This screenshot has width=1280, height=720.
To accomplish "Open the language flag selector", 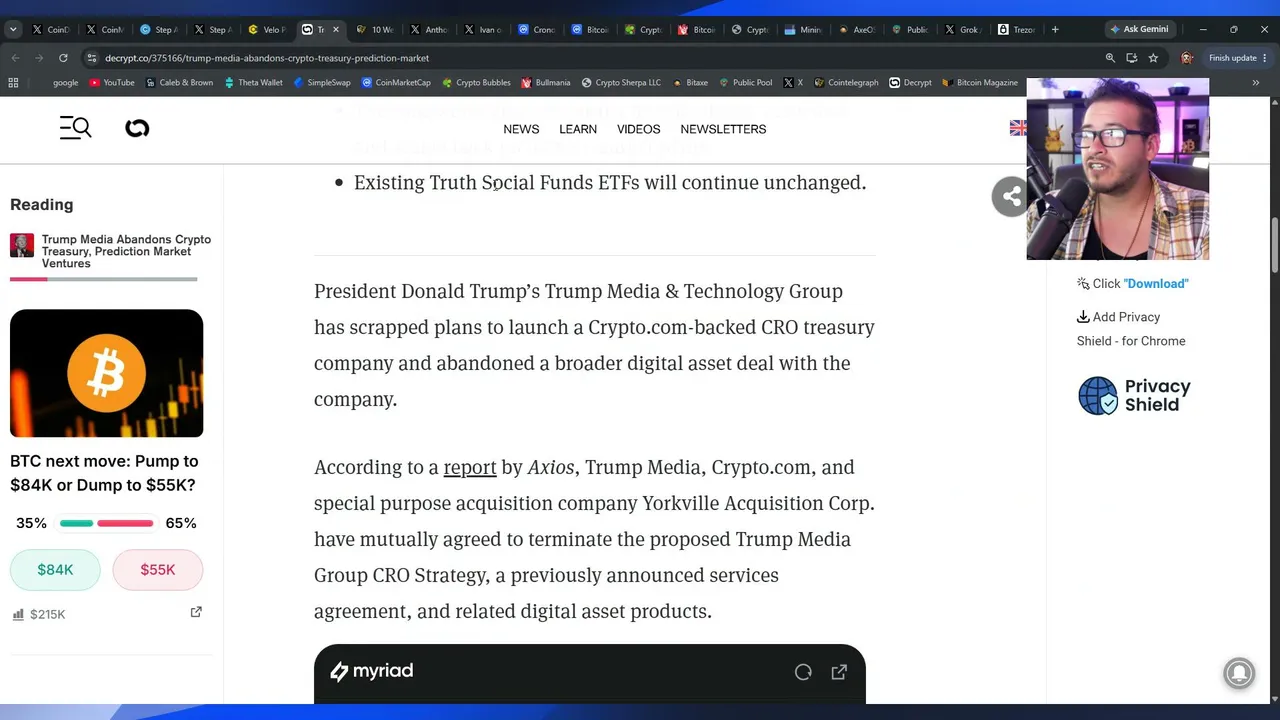I will coord(1018,128).
